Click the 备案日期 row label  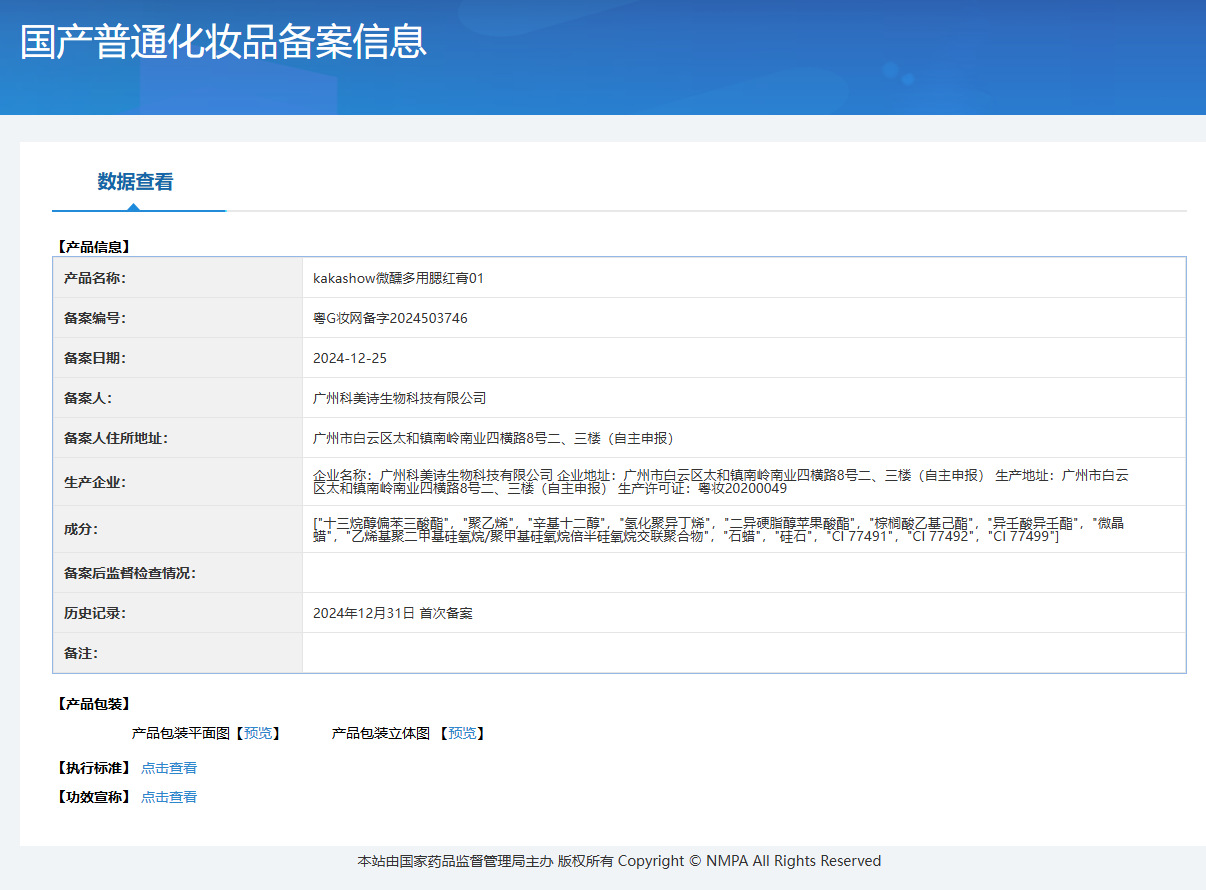click(x=95, y=358)
